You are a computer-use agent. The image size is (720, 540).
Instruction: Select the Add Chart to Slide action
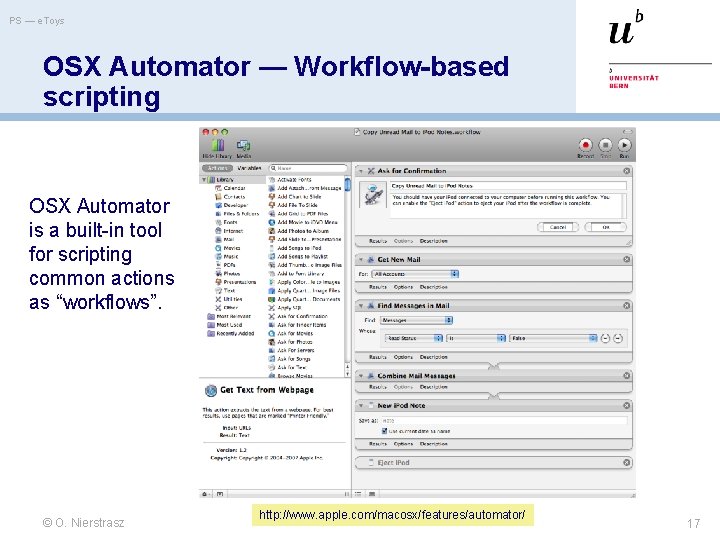295,197
